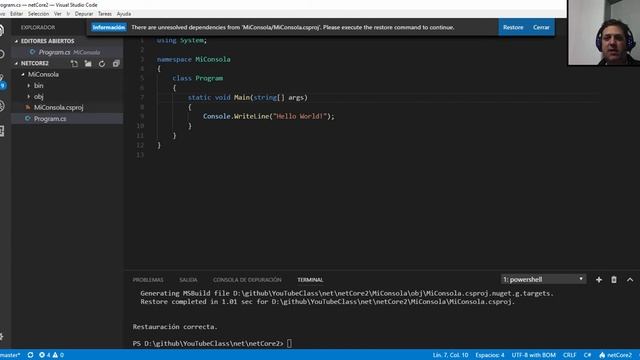Switch to the SALIDA panel tab

coord(188,280)
